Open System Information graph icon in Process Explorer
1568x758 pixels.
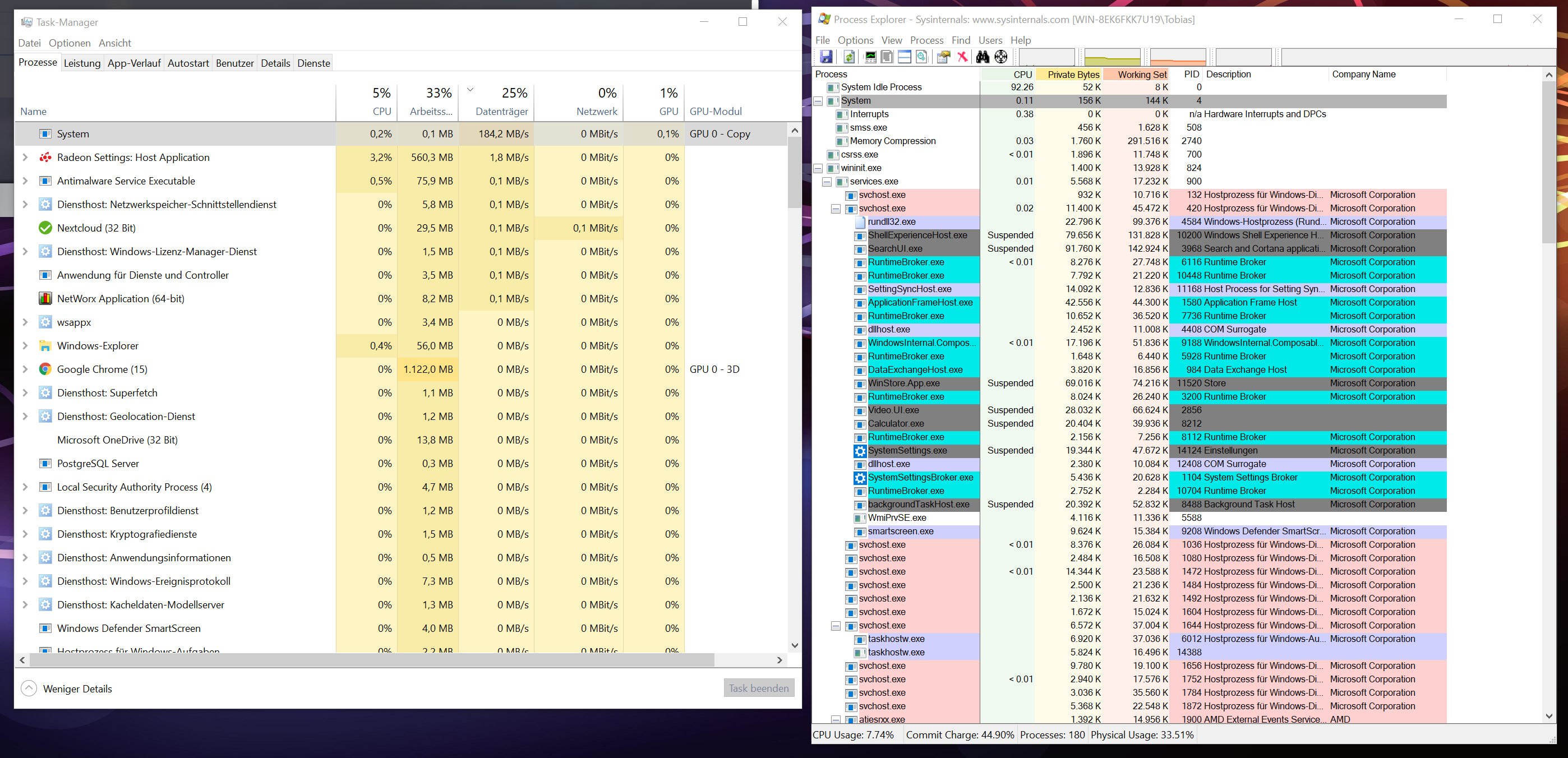coord(870,57)
